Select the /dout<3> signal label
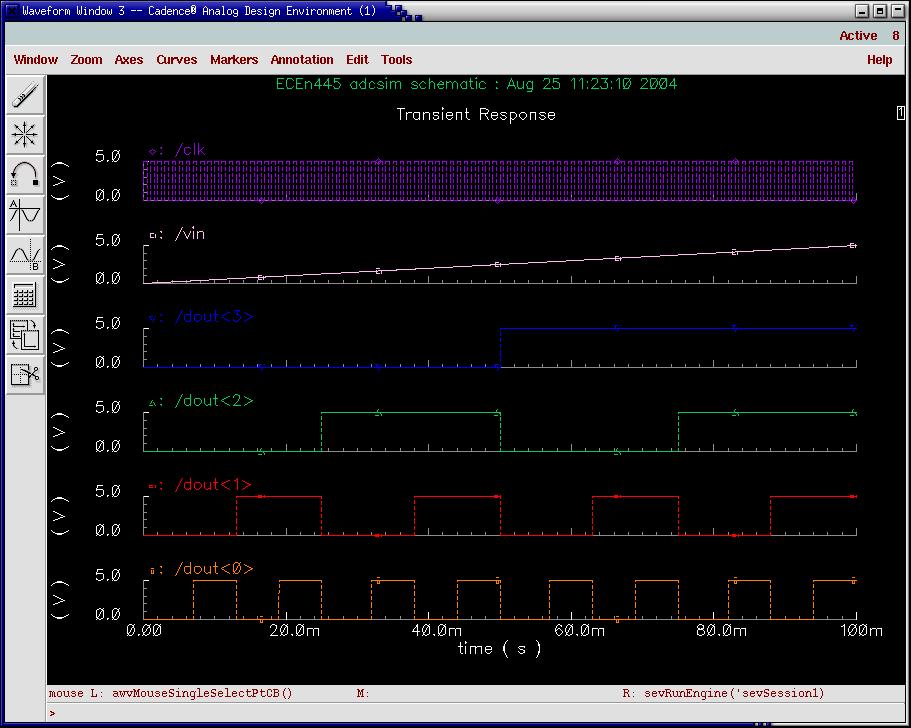The height and width of the screenshot is (728, 911). (214, 317)
